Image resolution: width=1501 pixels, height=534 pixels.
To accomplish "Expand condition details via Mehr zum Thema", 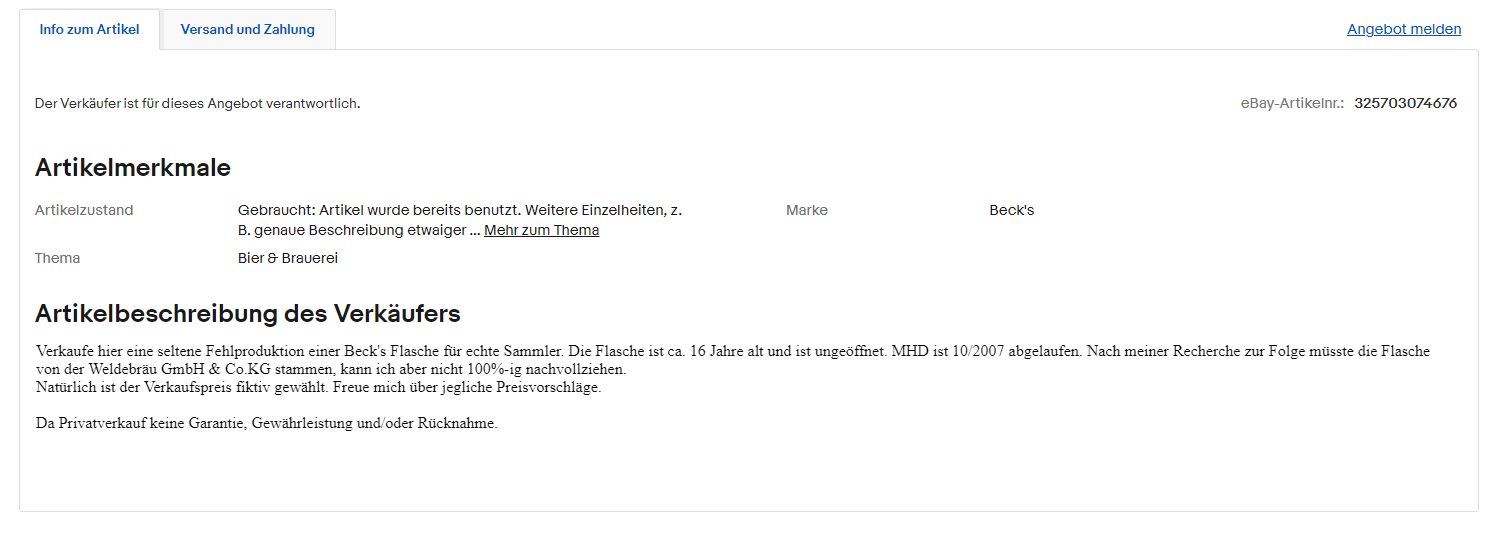I will tap(541, 230).
